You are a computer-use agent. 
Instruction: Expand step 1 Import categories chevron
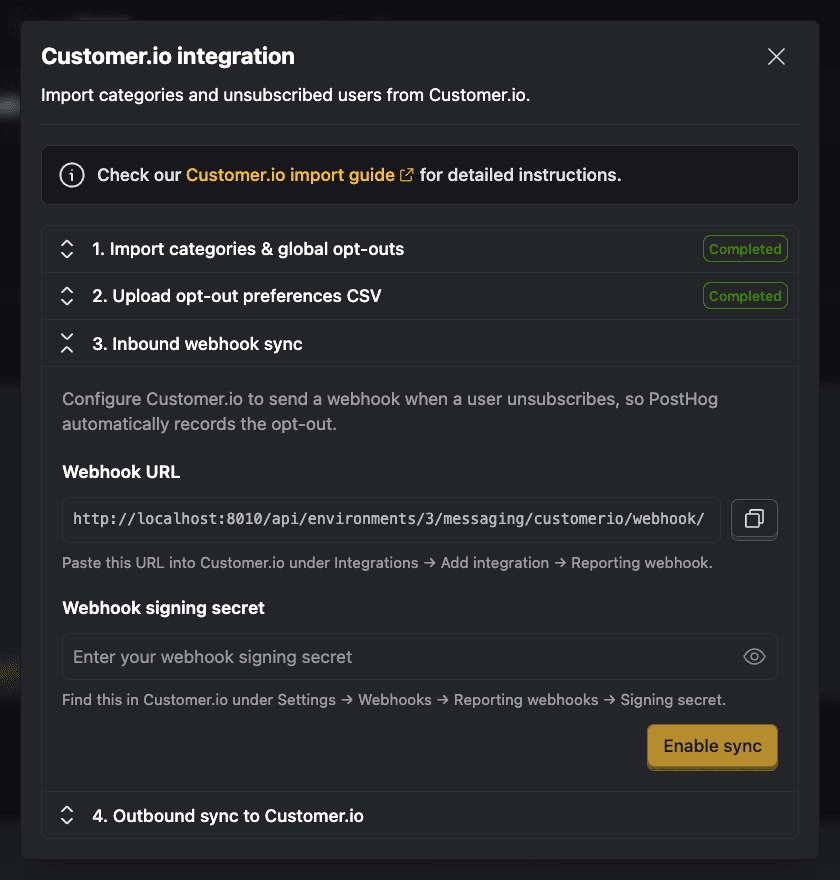67,249
